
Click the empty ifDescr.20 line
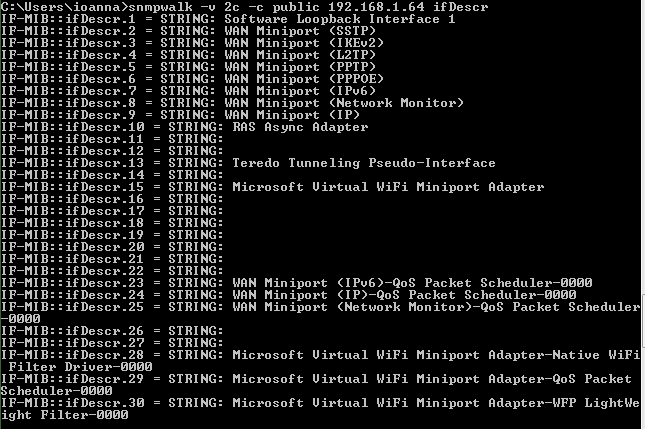[x=112, y=247]
